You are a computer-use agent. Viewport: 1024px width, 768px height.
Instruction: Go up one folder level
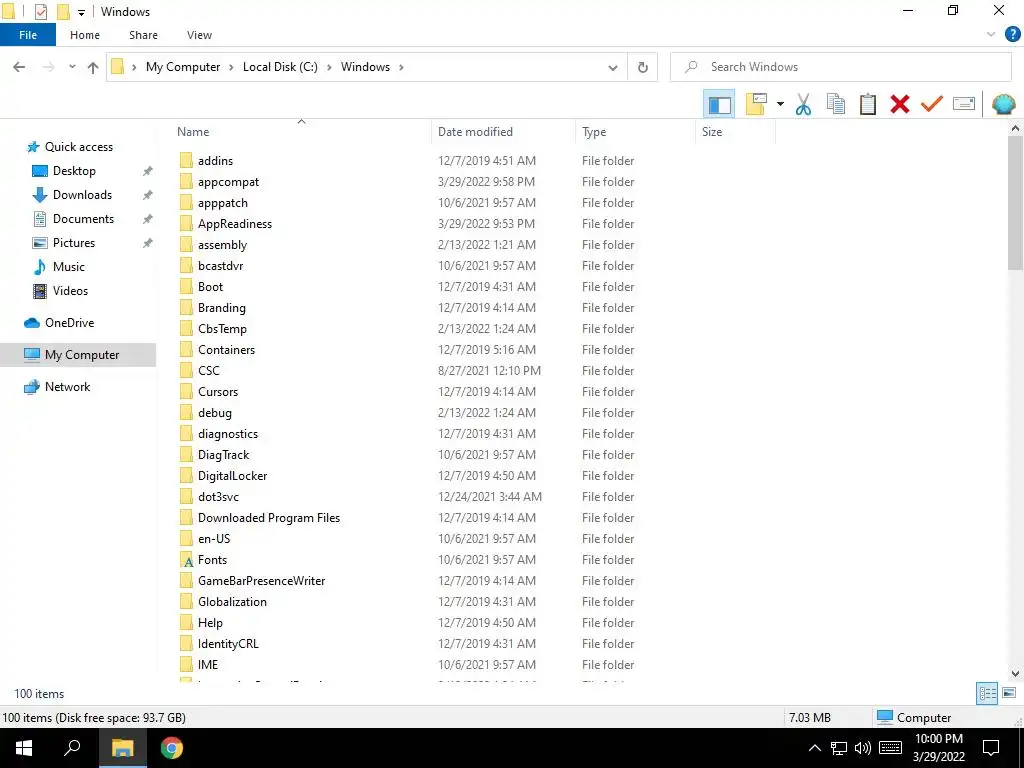pos(93,67)
